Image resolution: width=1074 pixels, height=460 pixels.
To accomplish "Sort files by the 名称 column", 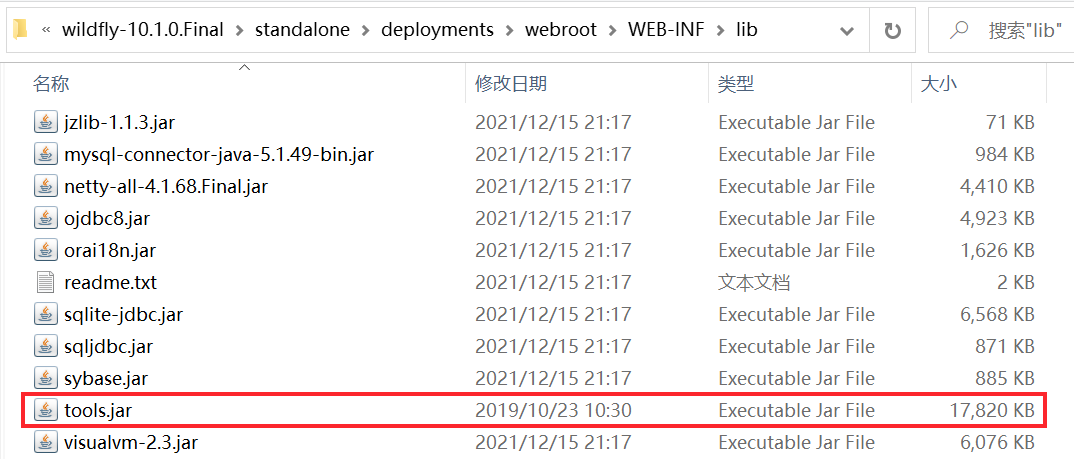I will [52, 84].
